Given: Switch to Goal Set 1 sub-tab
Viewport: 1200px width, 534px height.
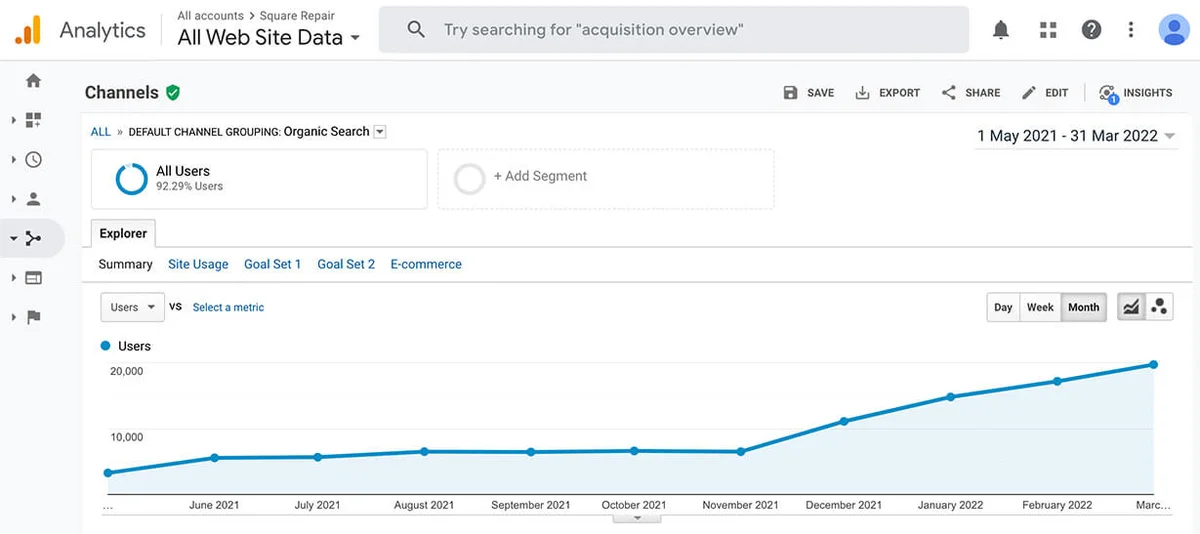Looking at the screenshot, I should click(x=272, y=264).
